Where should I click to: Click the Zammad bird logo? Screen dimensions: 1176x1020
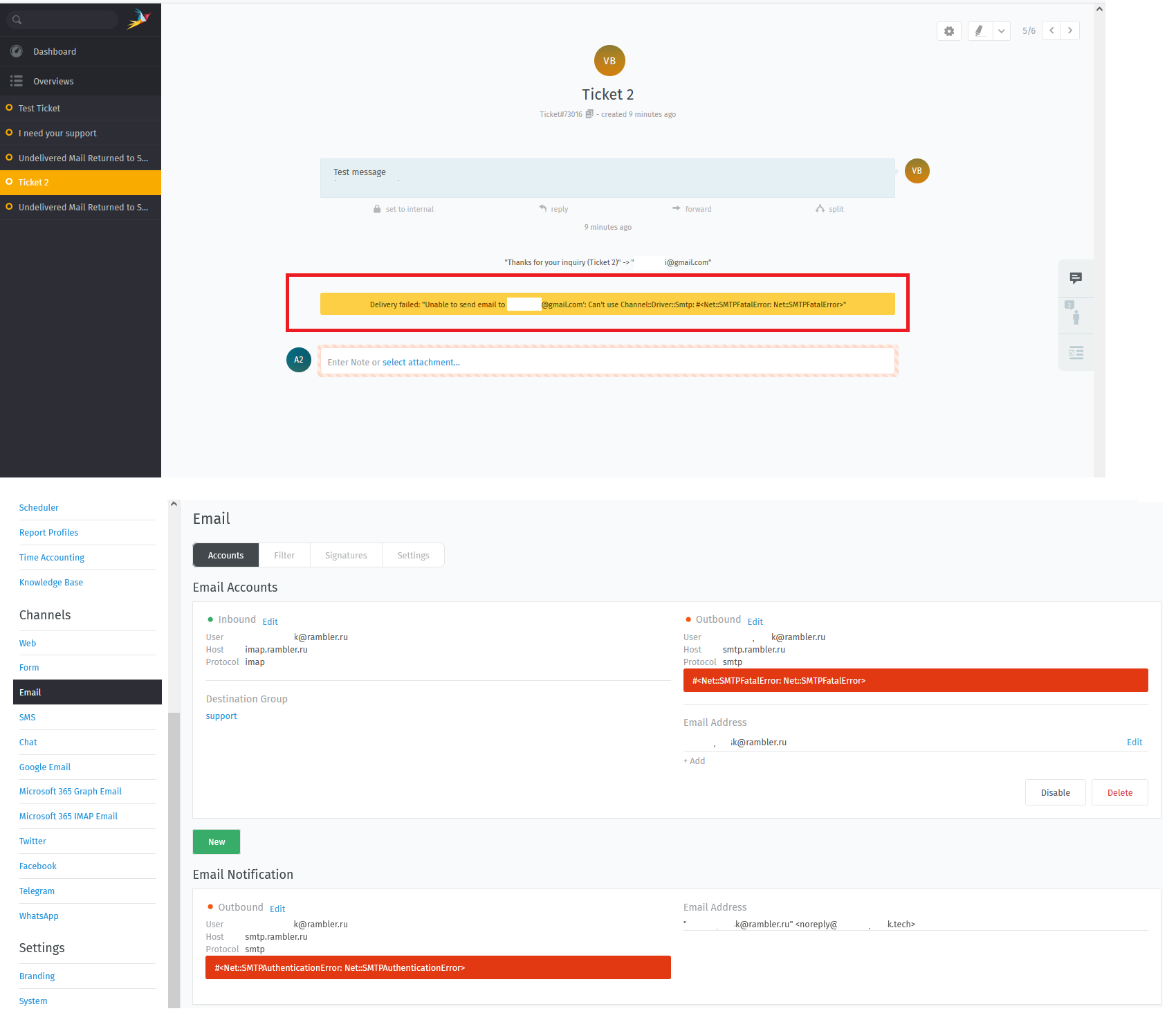coord(139,19)
